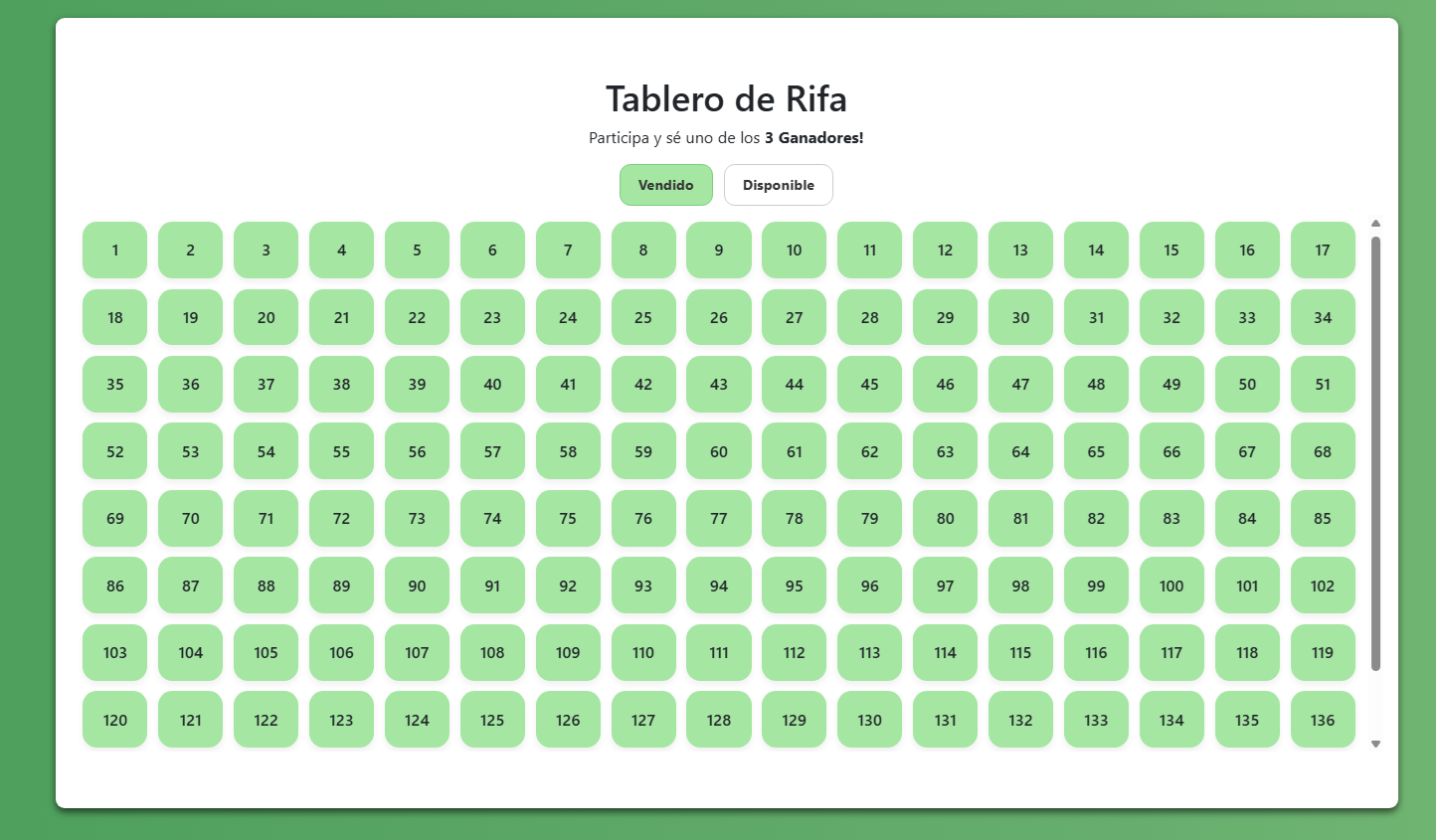Viewport: 1436px width, 840px height.
Task: Select ticket number 69
Action: 114,518
